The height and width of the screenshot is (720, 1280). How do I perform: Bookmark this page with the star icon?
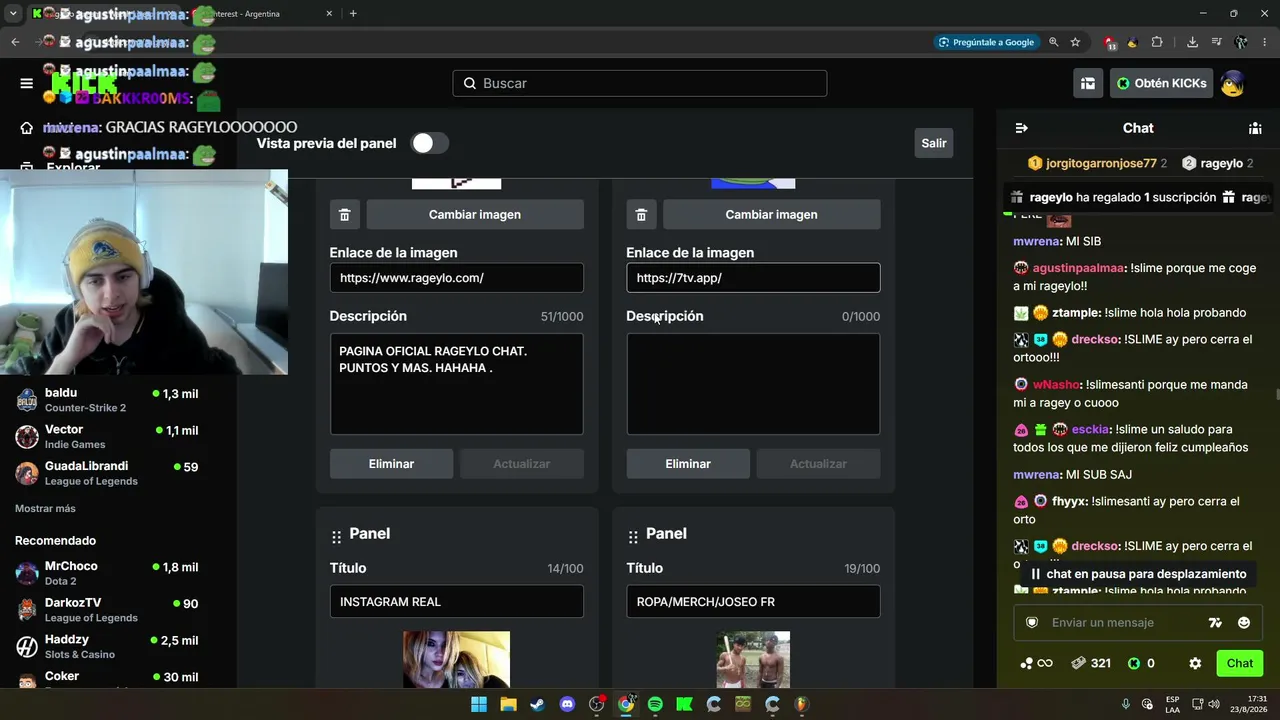[1075, 42]
